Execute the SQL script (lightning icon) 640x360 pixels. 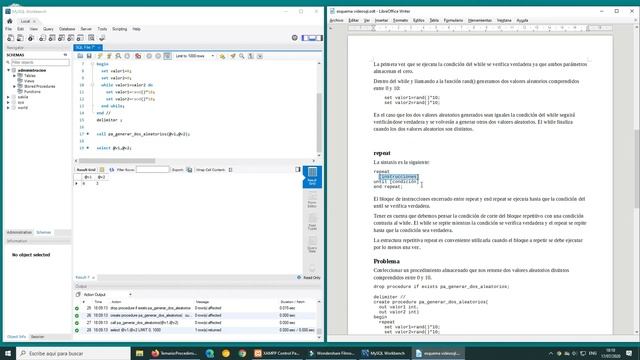(x=100, y=56)
